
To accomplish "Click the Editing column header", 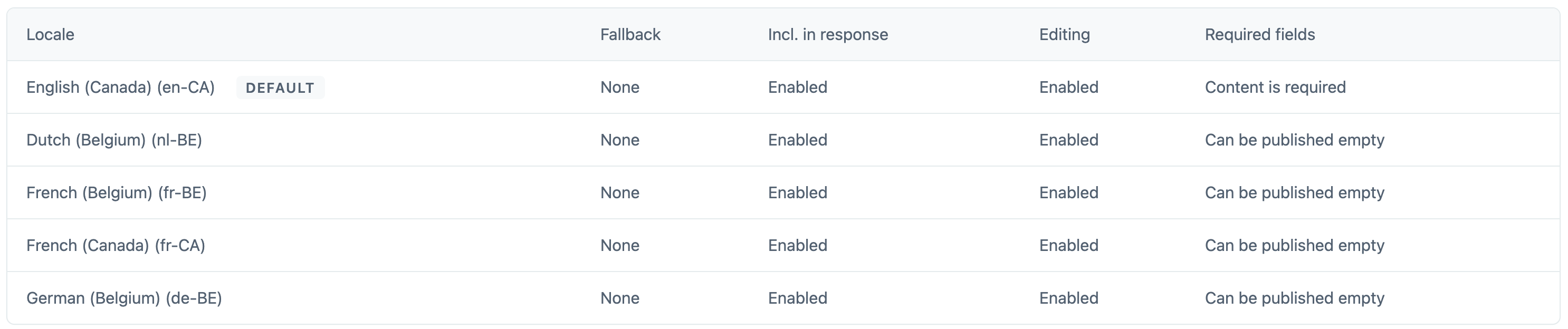I will pyautogui.click(x=1065, y=35).
